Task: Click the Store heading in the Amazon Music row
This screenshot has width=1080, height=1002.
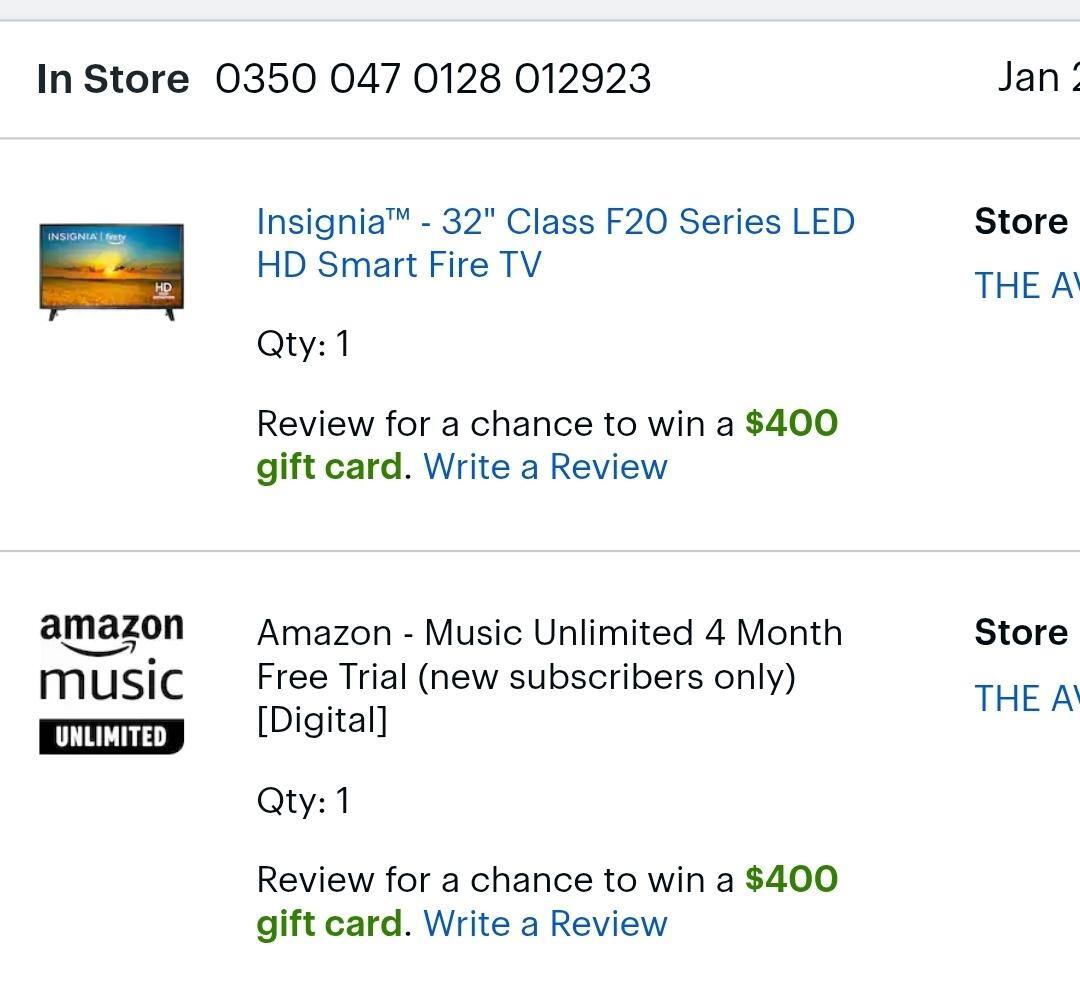Action: (x=1021, y=633)
